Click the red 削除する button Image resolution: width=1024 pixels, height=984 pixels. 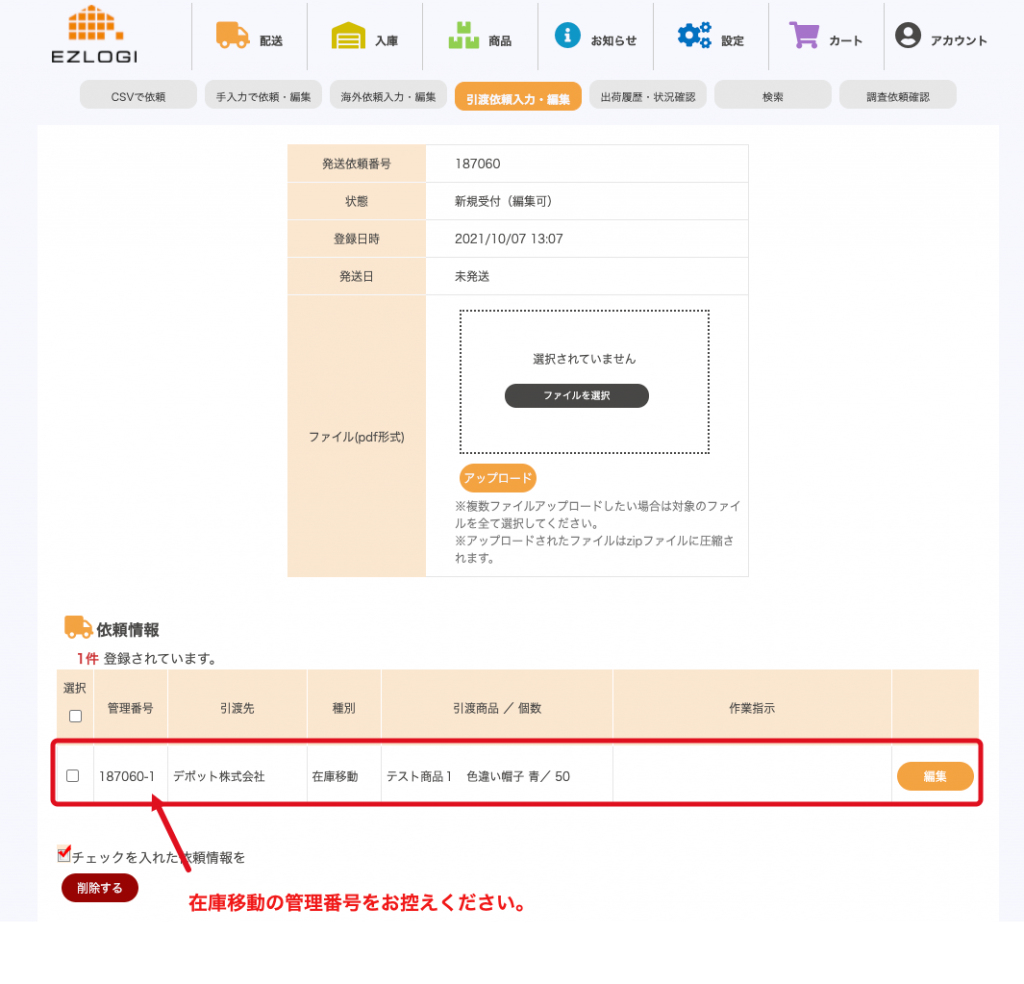coord(100,888)
